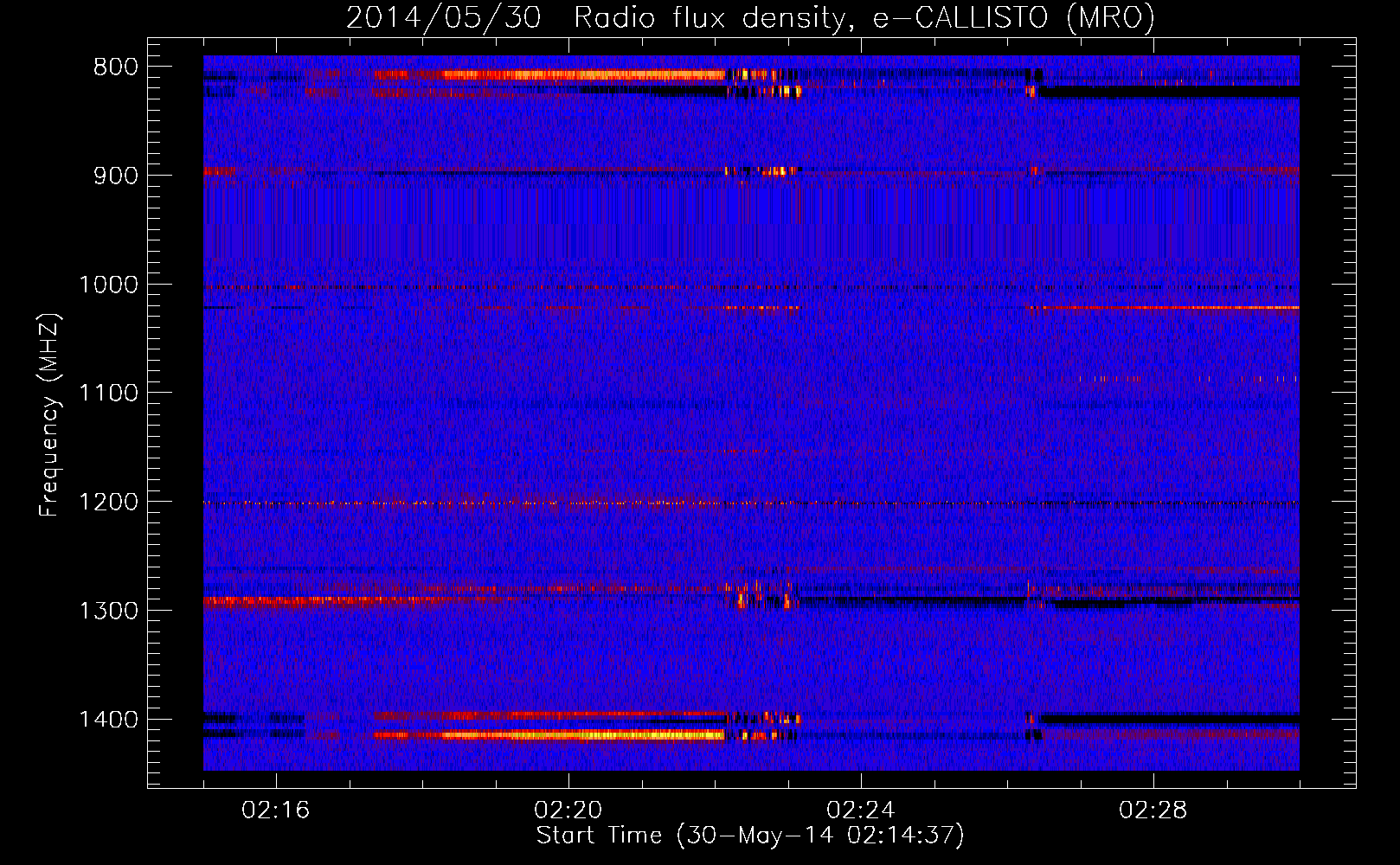The image size is (1400, 865).
Task: Click the '900' frequency axis label
Action: (x=115, y=176)
